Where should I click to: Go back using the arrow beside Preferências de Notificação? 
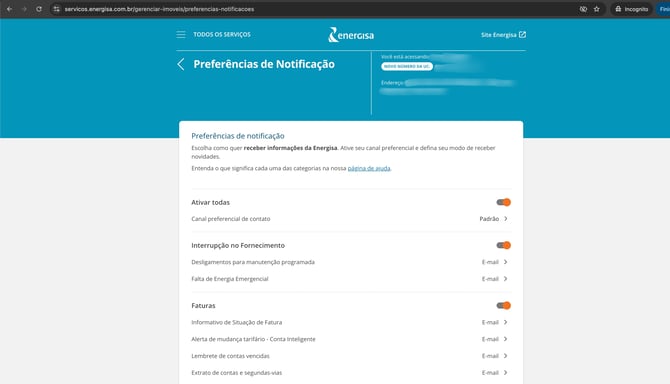[x=181, y=64]
